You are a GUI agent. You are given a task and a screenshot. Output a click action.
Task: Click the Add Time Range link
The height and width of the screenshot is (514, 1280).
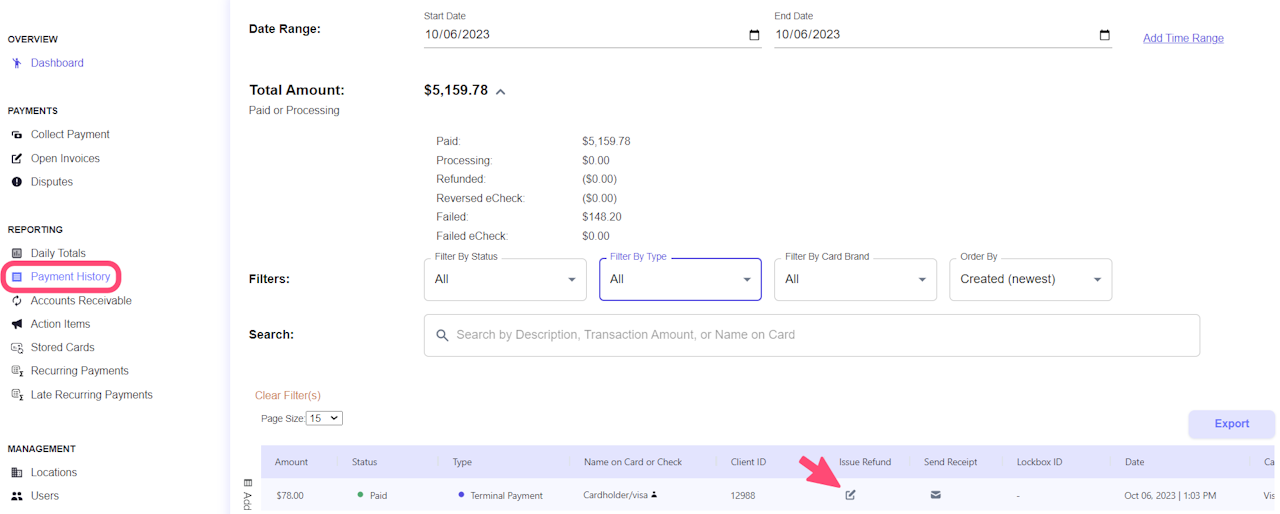tap(1183, 38)
